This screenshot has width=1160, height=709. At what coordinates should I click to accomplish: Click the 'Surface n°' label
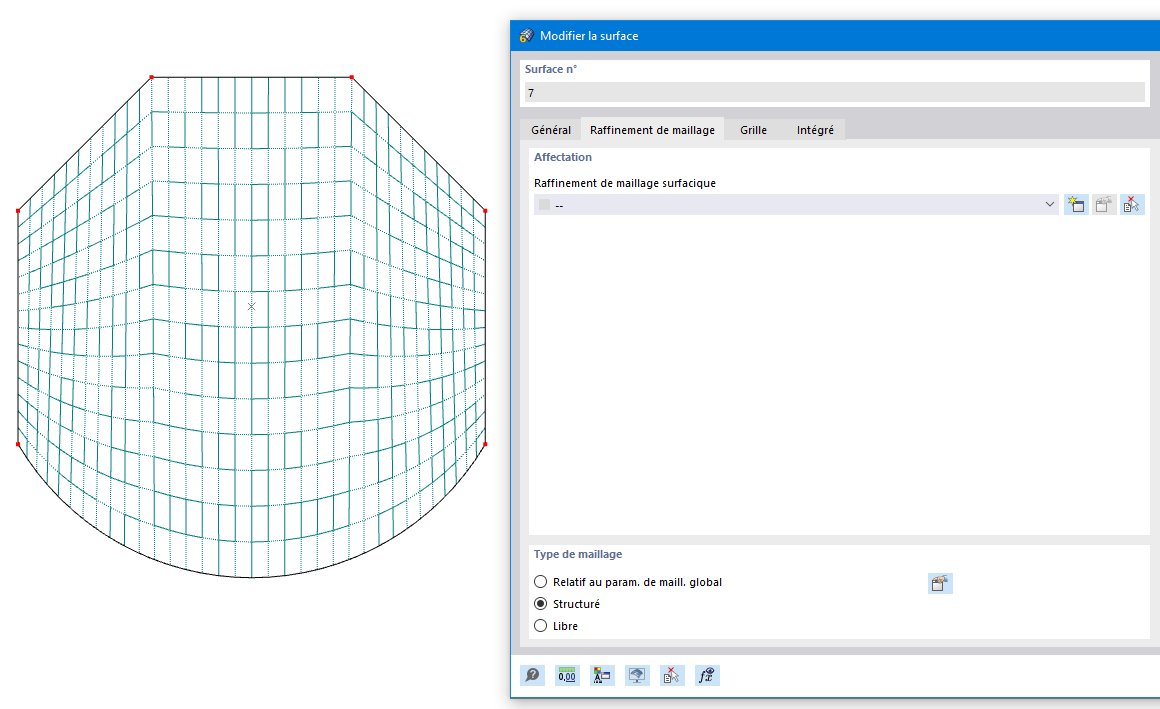(551, 69)
